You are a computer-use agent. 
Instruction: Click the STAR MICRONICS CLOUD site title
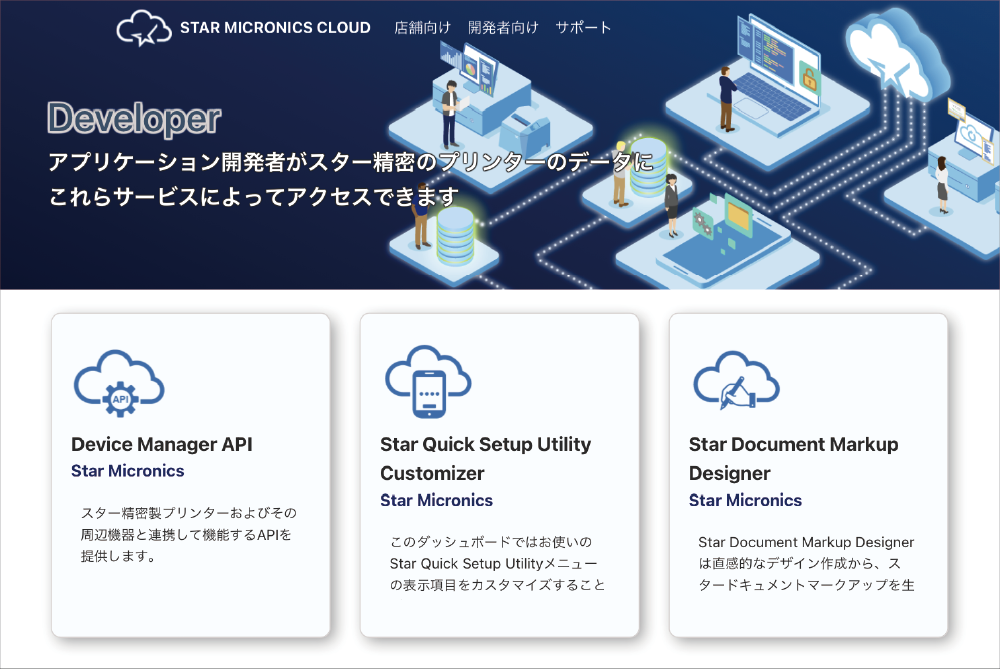[x=275, y=27]
